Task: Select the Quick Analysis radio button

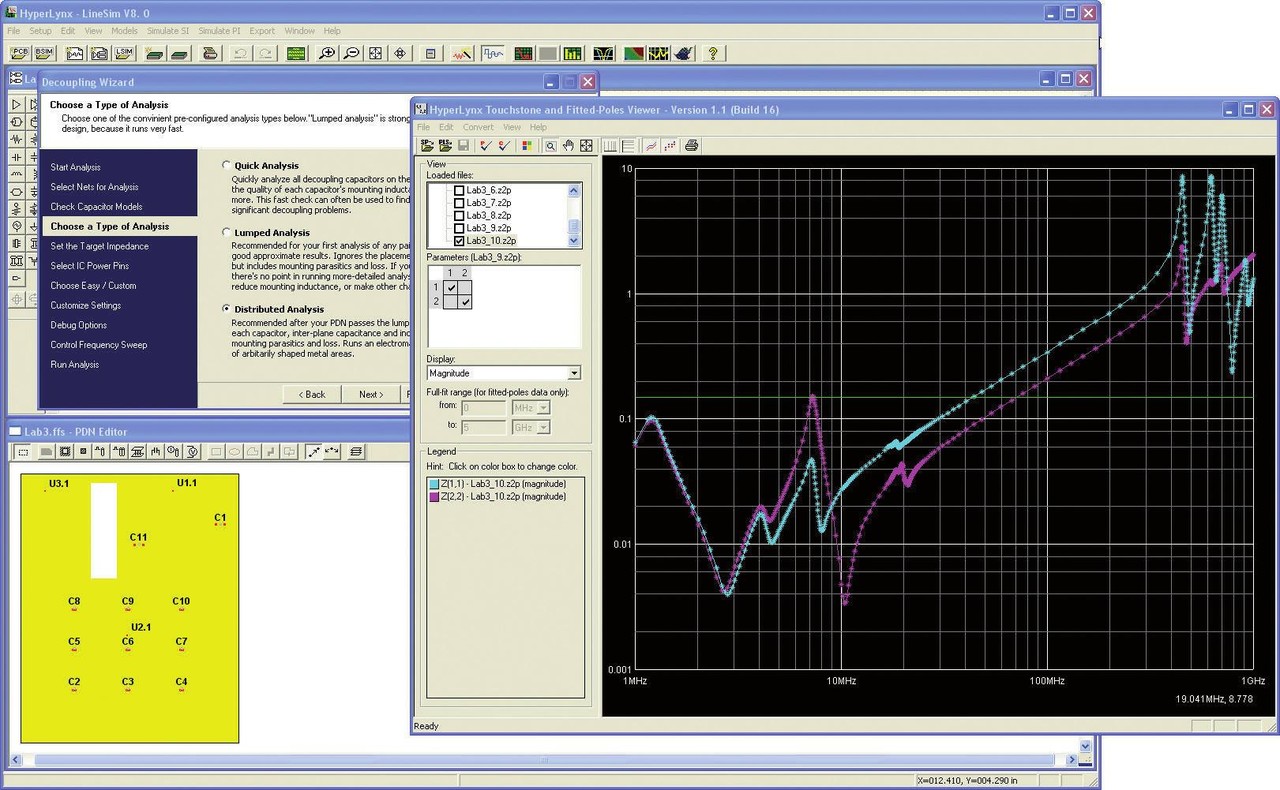Action: tap(226, 165)
